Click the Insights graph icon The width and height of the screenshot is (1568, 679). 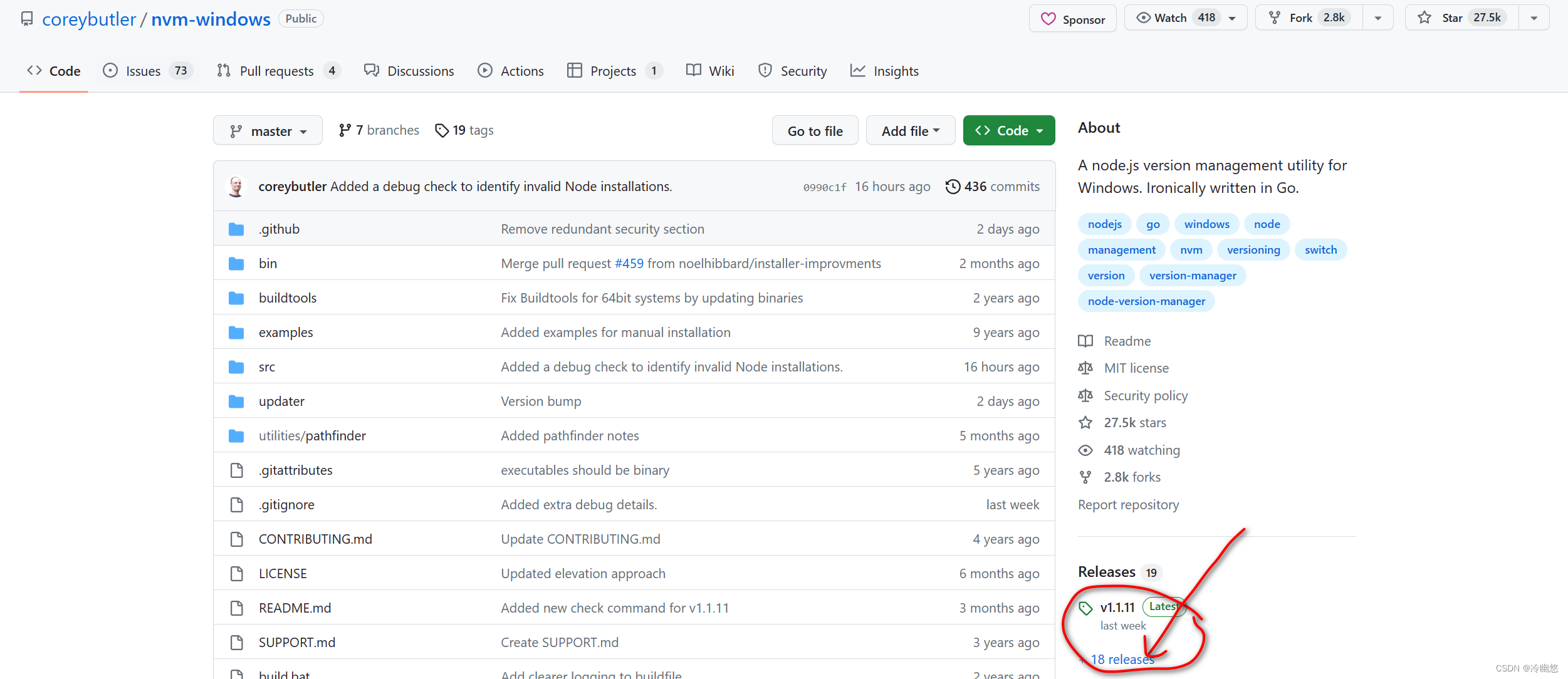(x=857, y=70)
